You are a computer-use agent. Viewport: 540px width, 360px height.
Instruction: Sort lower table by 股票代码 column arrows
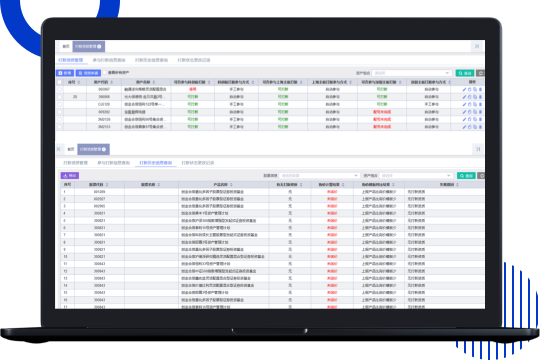tap(107, 185)
